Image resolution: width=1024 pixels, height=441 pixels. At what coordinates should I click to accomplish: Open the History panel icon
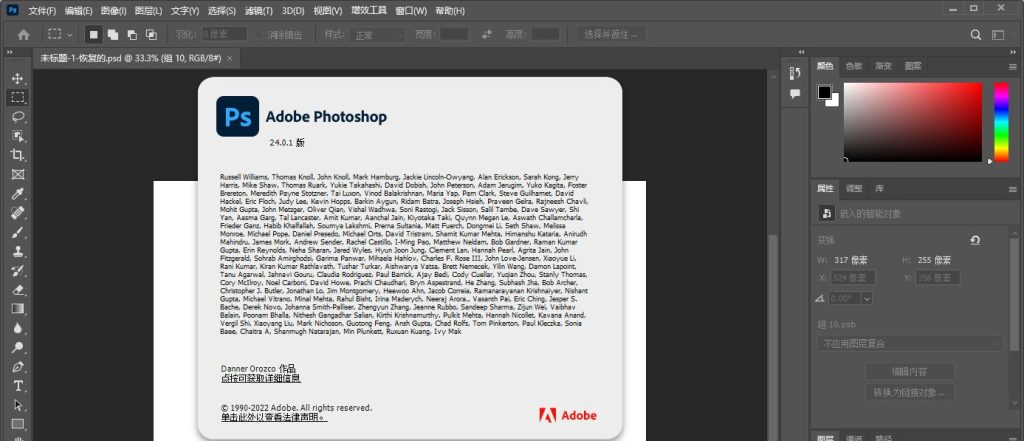tap(795, 73)
